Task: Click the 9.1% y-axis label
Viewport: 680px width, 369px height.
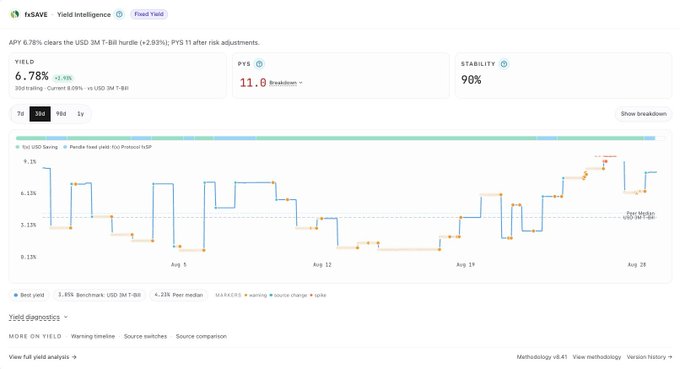Action: point(30,162)
